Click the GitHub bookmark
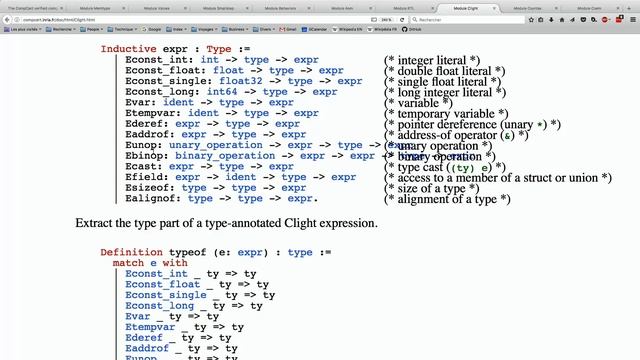The height and width of the screenshot is (360, 640). [411, 29]
